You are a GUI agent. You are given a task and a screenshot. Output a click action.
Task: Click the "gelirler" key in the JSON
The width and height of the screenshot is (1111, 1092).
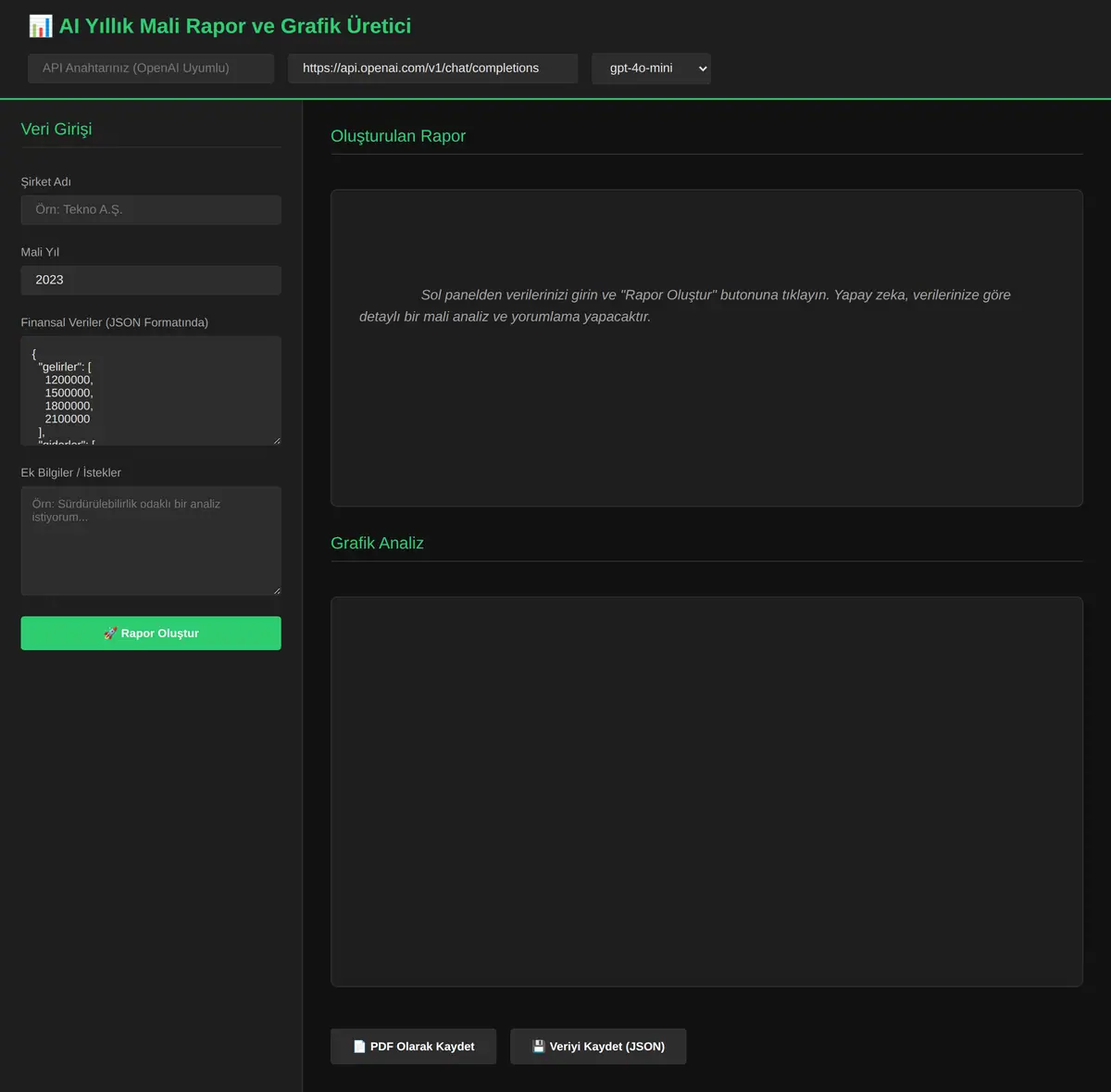61,367
